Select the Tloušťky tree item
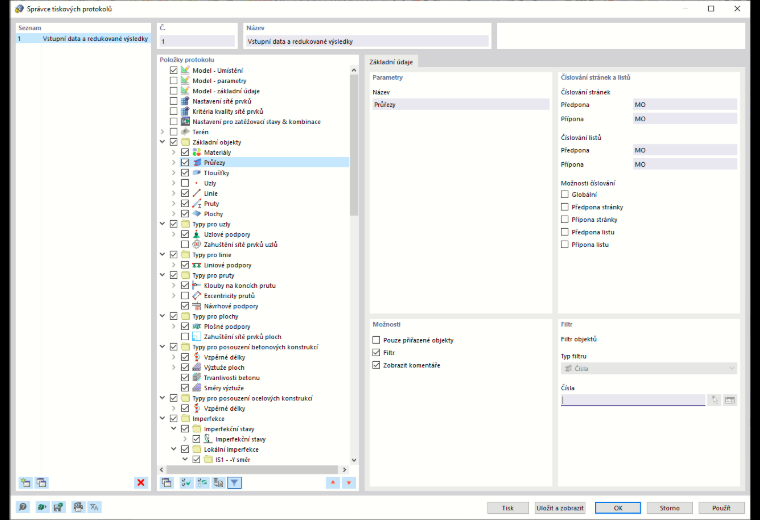Image resolution: width=760 pixels, height=520 pixels. [217, 173]
